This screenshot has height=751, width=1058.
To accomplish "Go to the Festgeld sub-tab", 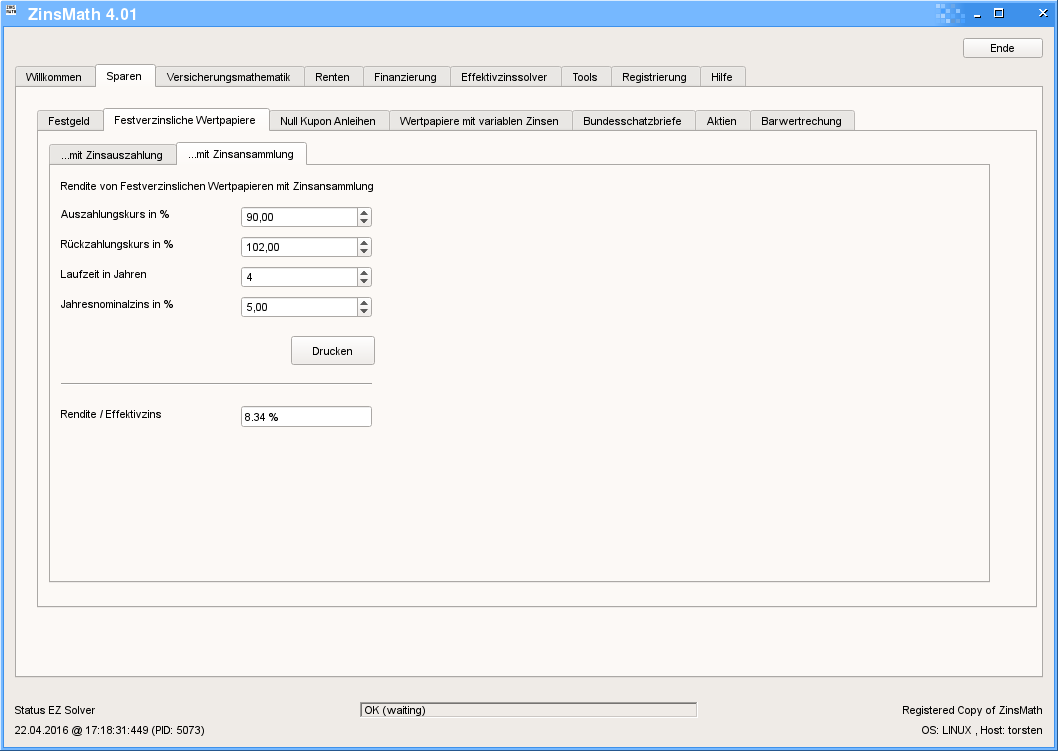I will [x=69, y=121].
